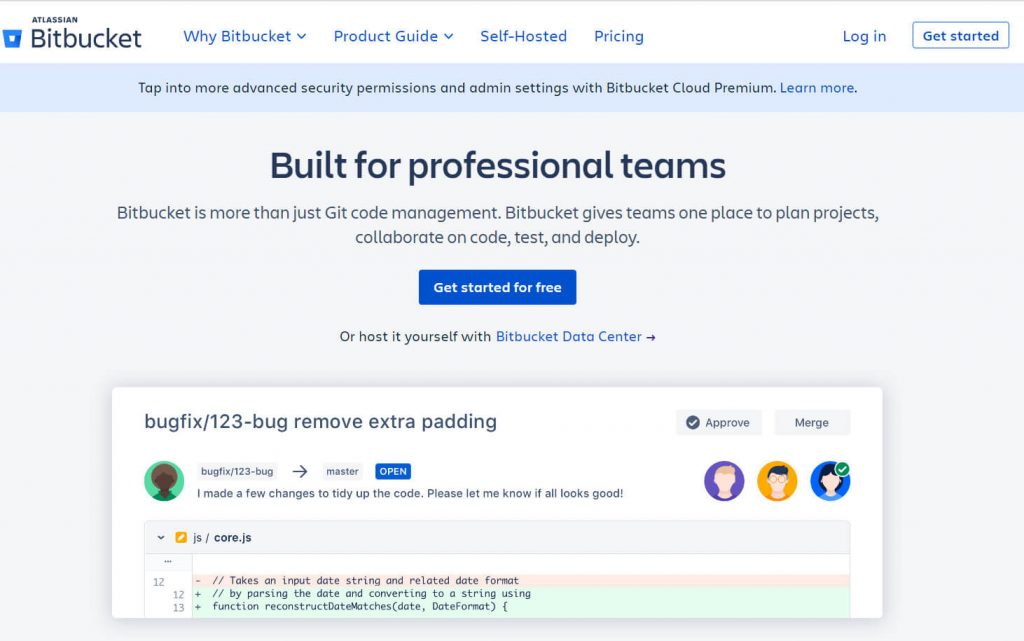Click Learn more in the Premium banner

(816, 88)
